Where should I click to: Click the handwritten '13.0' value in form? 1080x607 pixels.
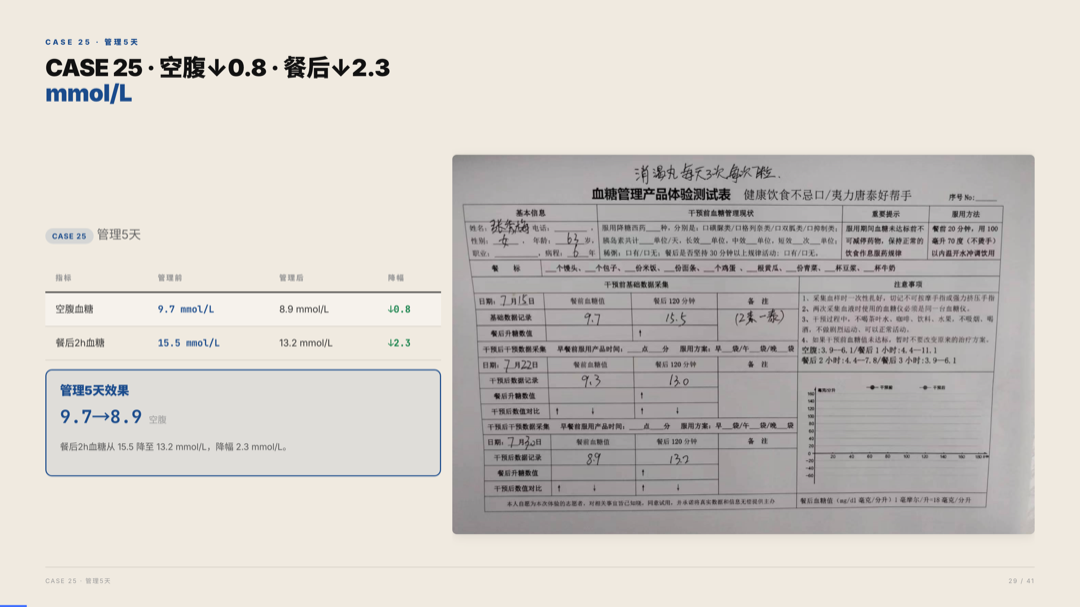[x=677, y=380]
